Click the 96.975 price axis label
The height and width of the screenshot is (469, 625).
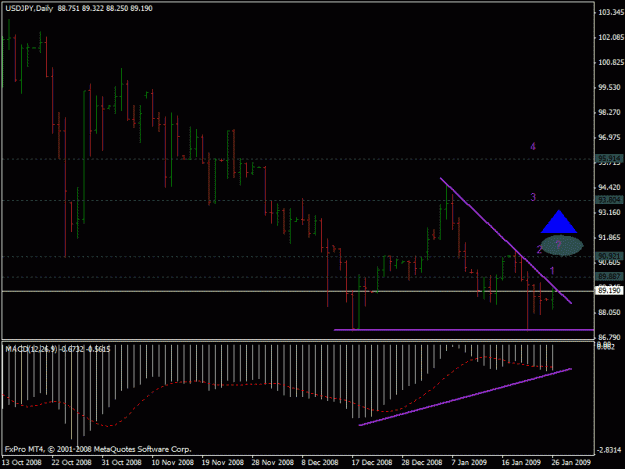point(609,137)
